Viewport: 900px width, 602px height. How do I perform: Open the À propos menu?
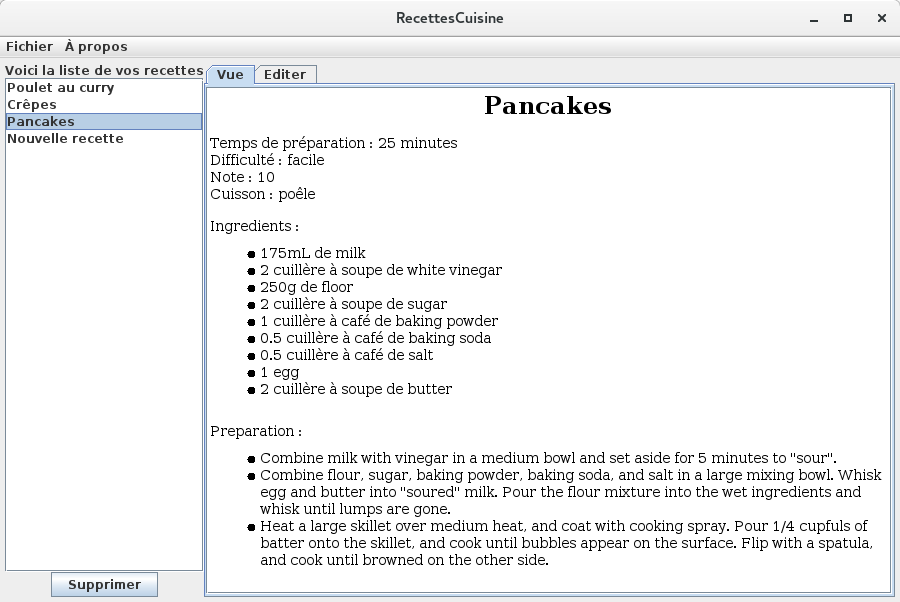click(x=96, y=46)
